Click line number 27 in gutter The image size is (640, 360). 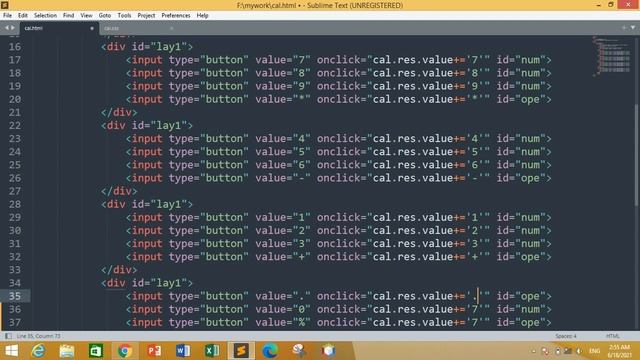point(15,191)
